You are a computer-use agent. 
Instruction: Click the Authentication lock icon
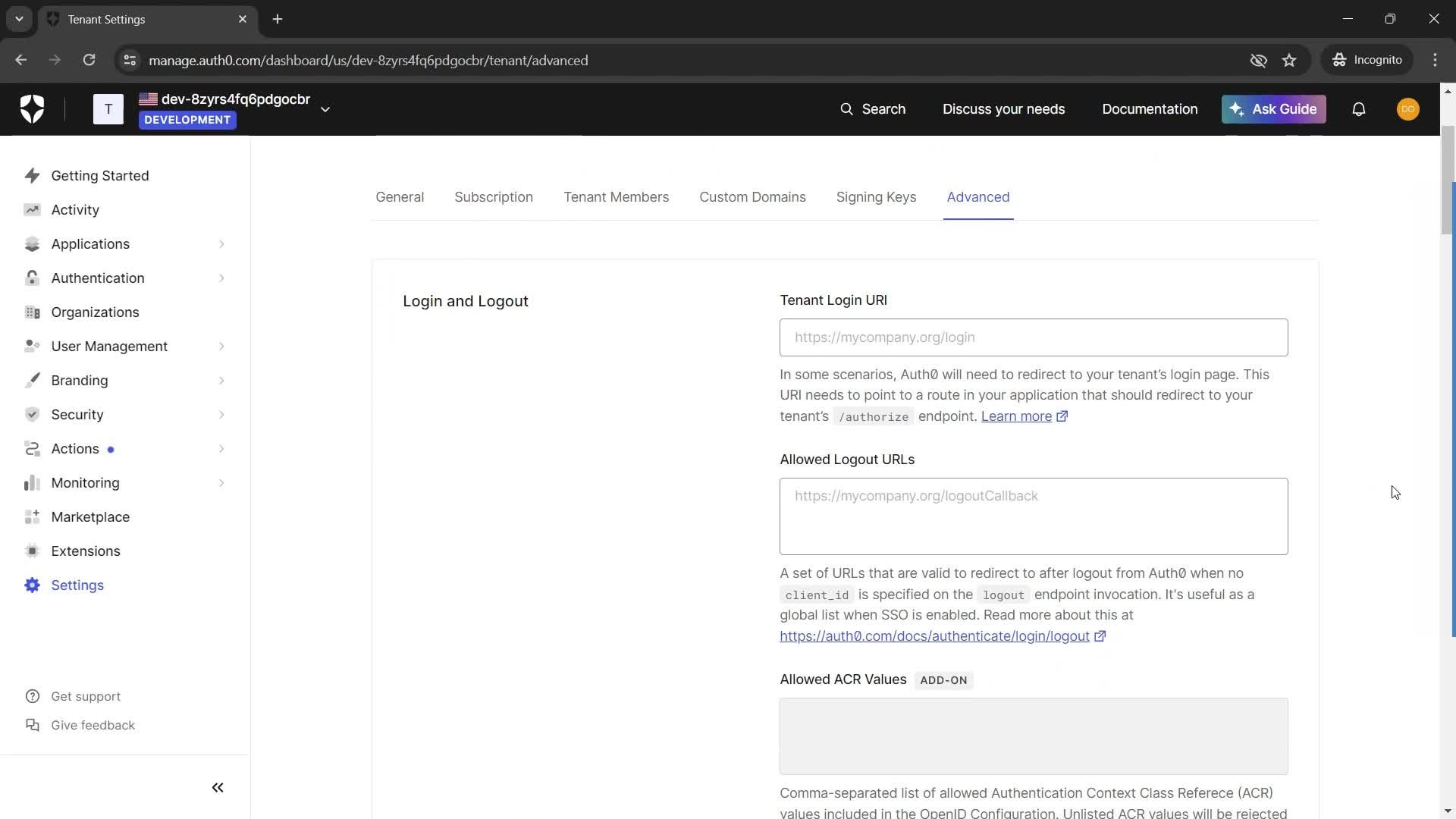pyautogui.click(x=32, y=278)
